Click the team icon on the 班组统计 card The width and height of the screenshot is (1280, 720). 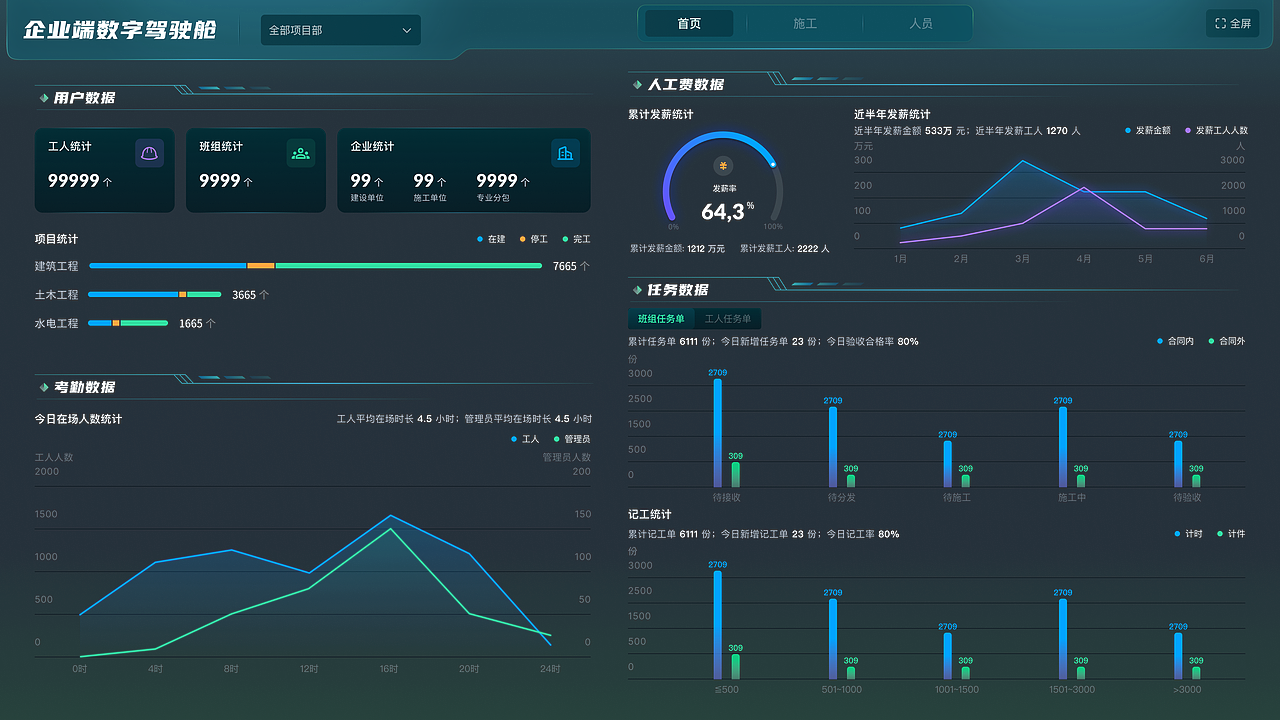[x=300, y=152]
